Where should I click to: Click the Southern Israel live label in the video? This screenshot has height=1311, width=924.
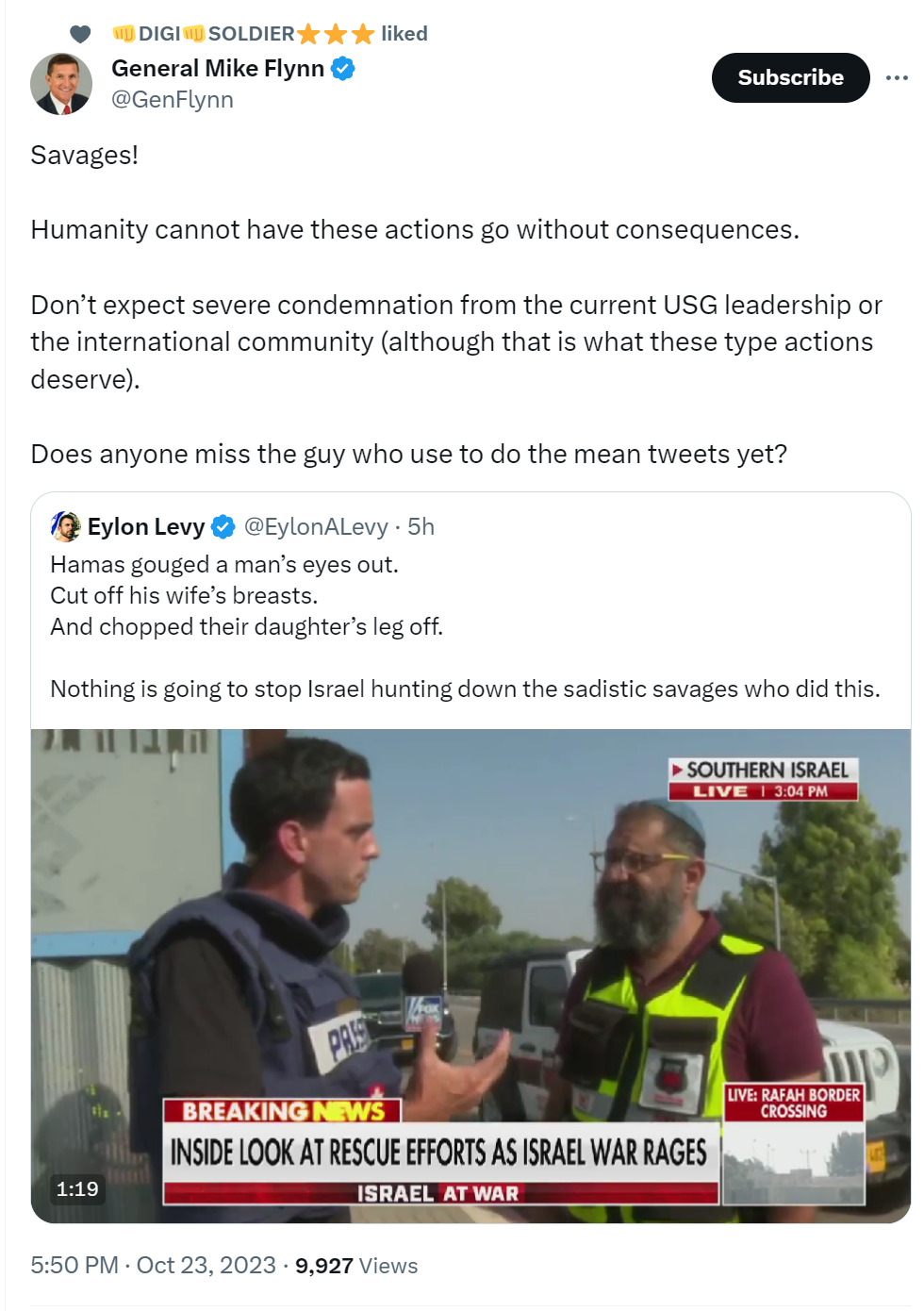[x=763, y=779]
